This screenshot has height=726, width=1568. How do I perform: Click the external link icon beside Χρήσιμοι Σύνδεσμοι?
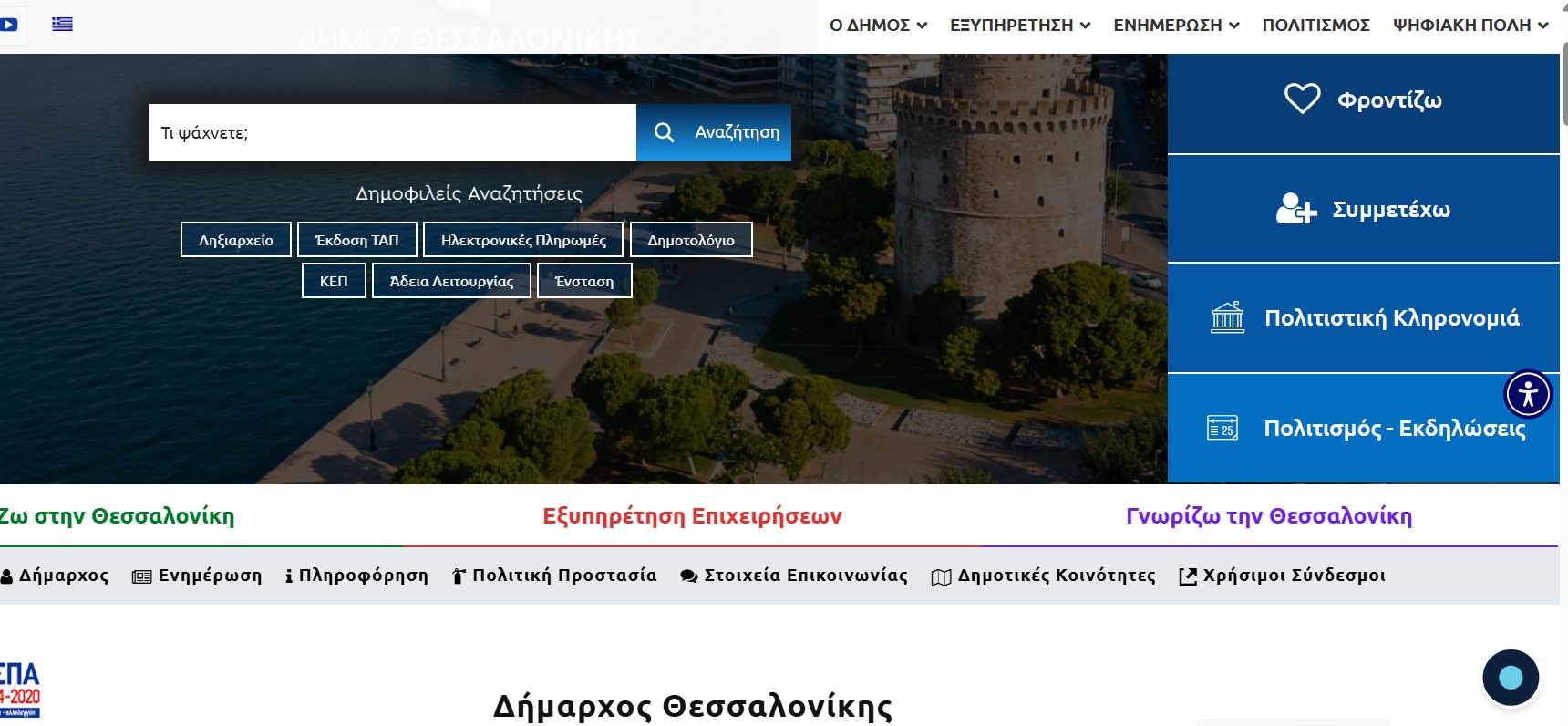(x=1187, y=576)
